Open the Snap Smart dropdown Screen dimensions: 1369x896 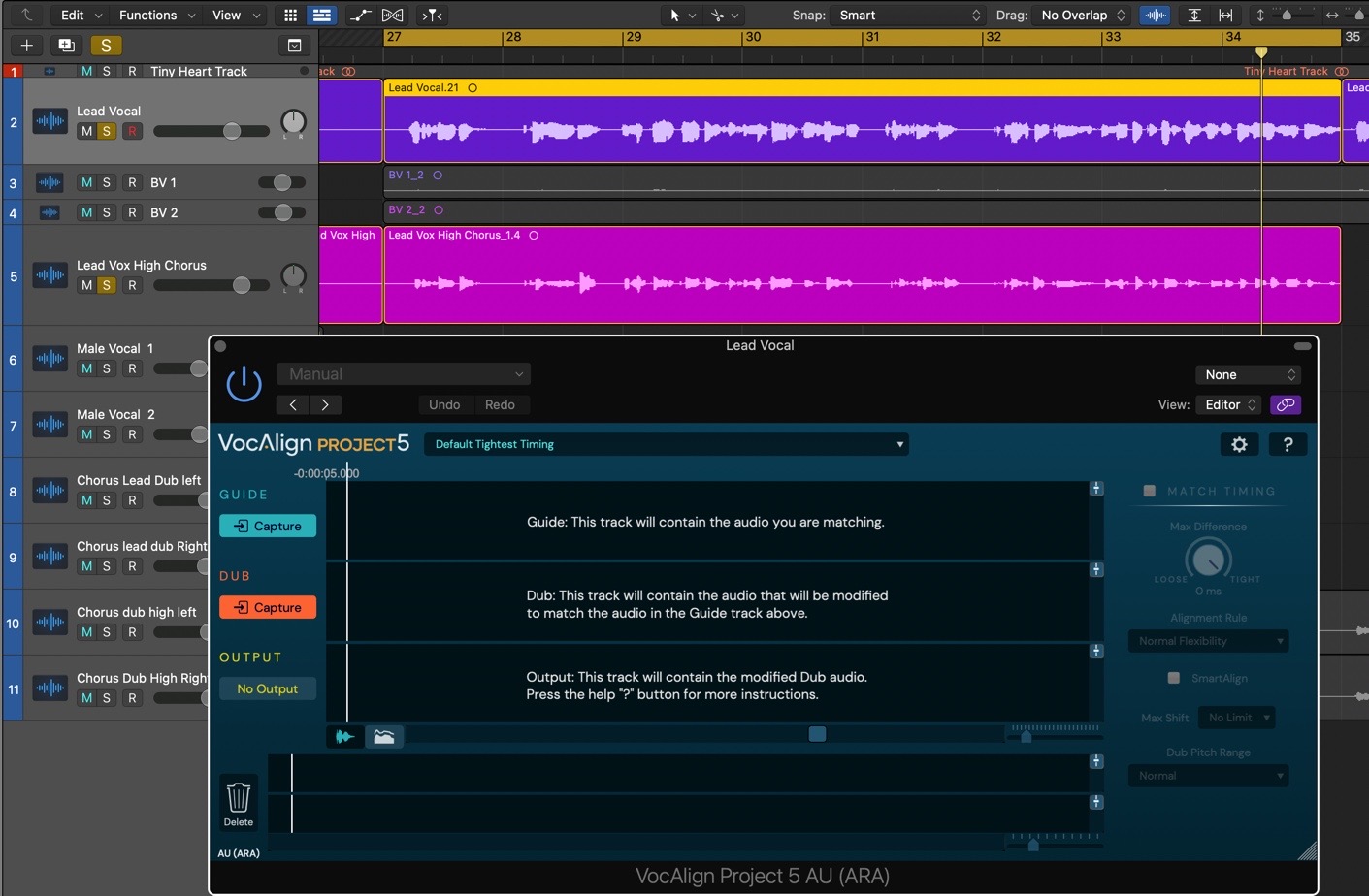[x=909, y=16]
